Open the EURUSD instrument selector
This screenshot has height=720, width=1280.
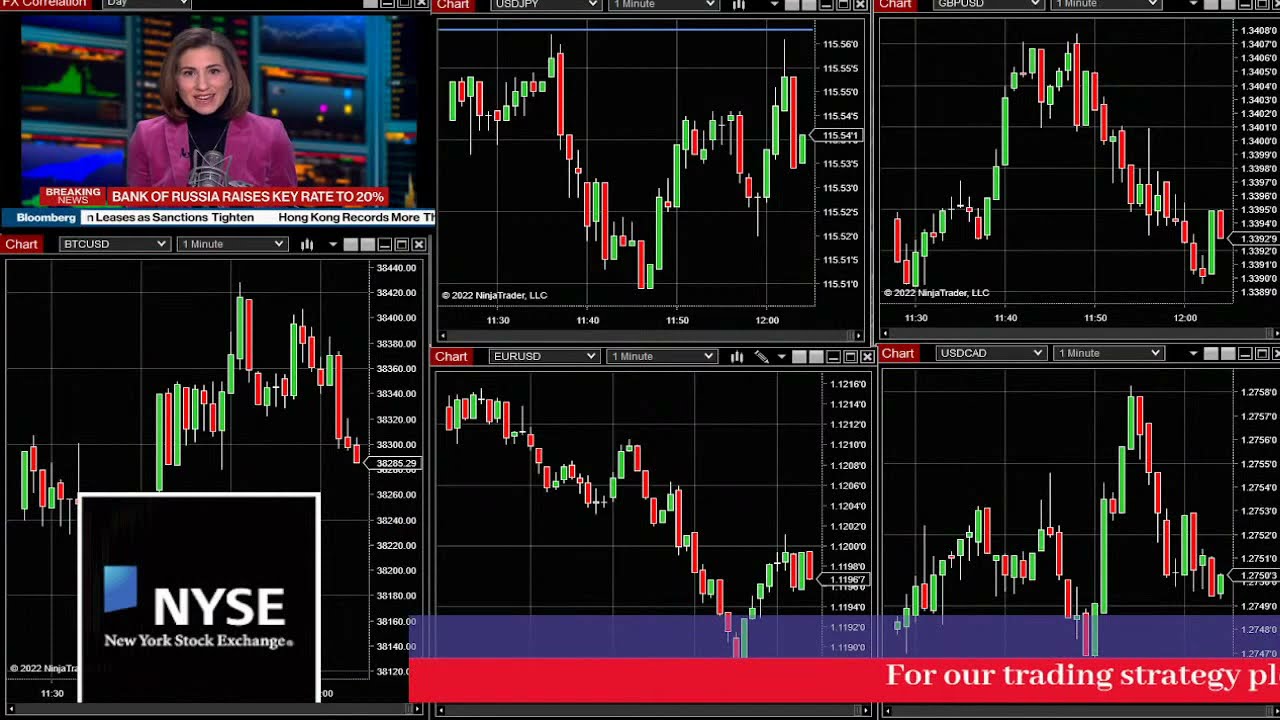(x=544, y=356)
